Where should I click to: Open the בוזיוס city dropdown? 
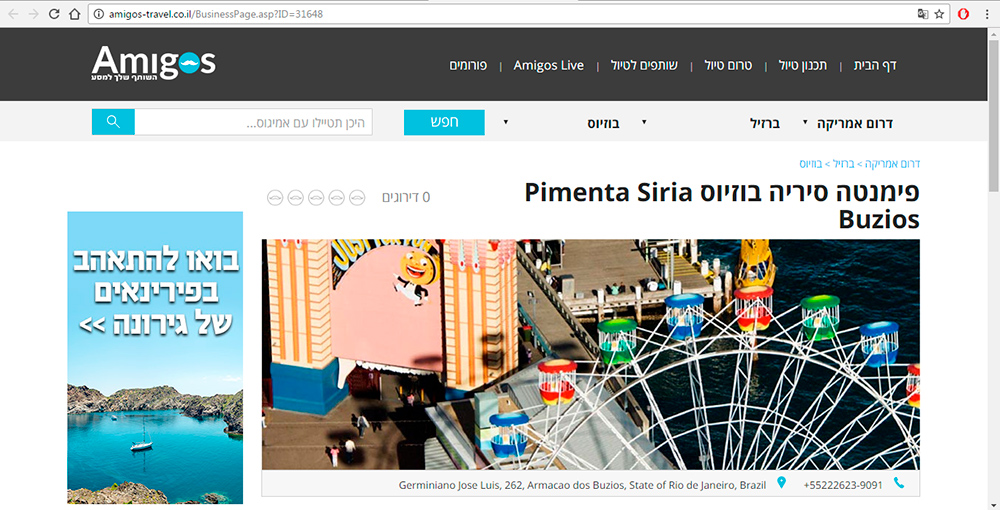pyautogui.click(x=561, y=123)
